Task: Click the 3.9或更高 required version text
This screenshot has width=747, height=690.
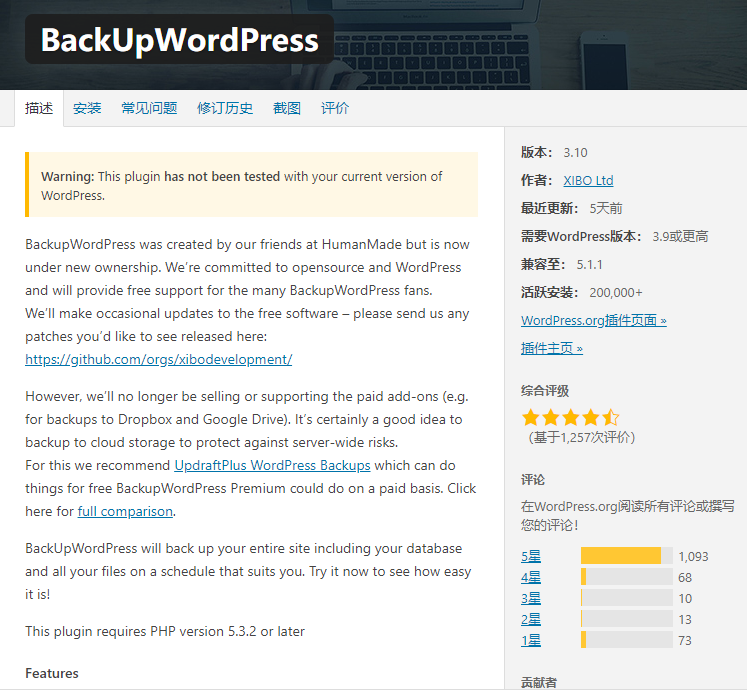Action: (x=680, y=236)
